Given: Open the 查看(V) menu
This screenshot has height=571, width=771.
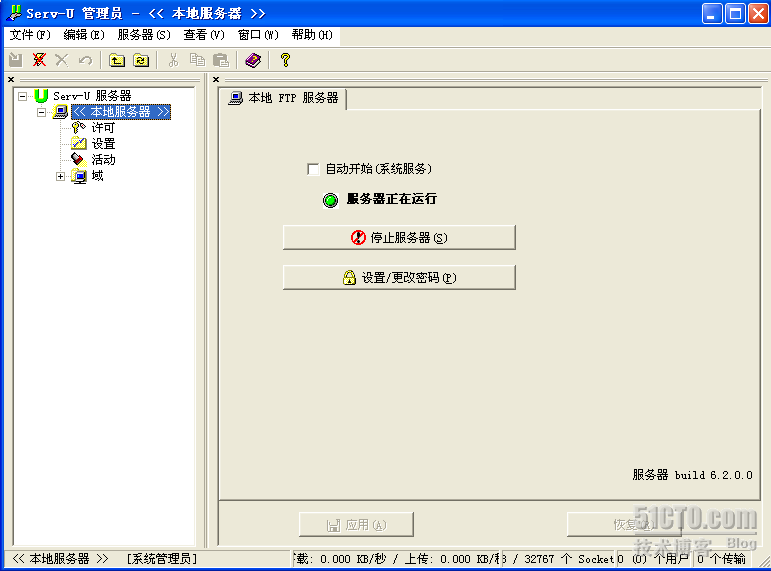Looking at the screenshot, I should pyautogui.click(x=204, y=35).
